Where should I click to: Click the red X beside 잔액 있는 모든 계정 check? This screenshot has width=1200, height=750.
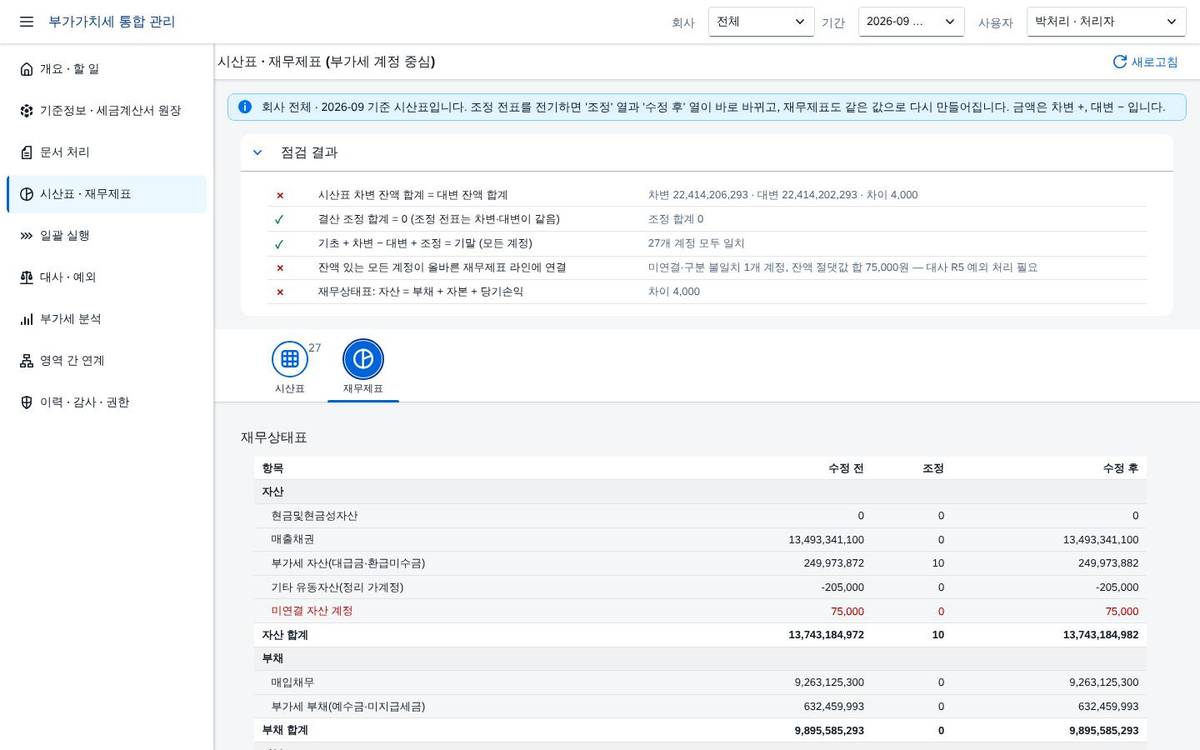click(280, 268)
